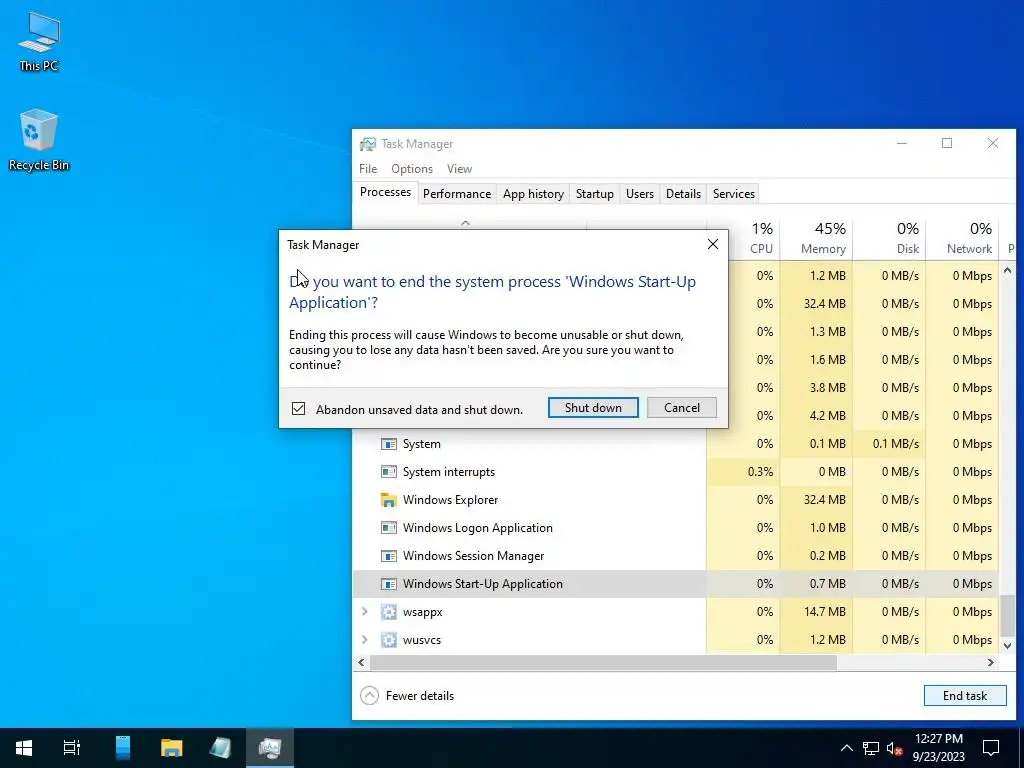
Task: Click the vertical scrollbar down arrow
Action: 1008,645
